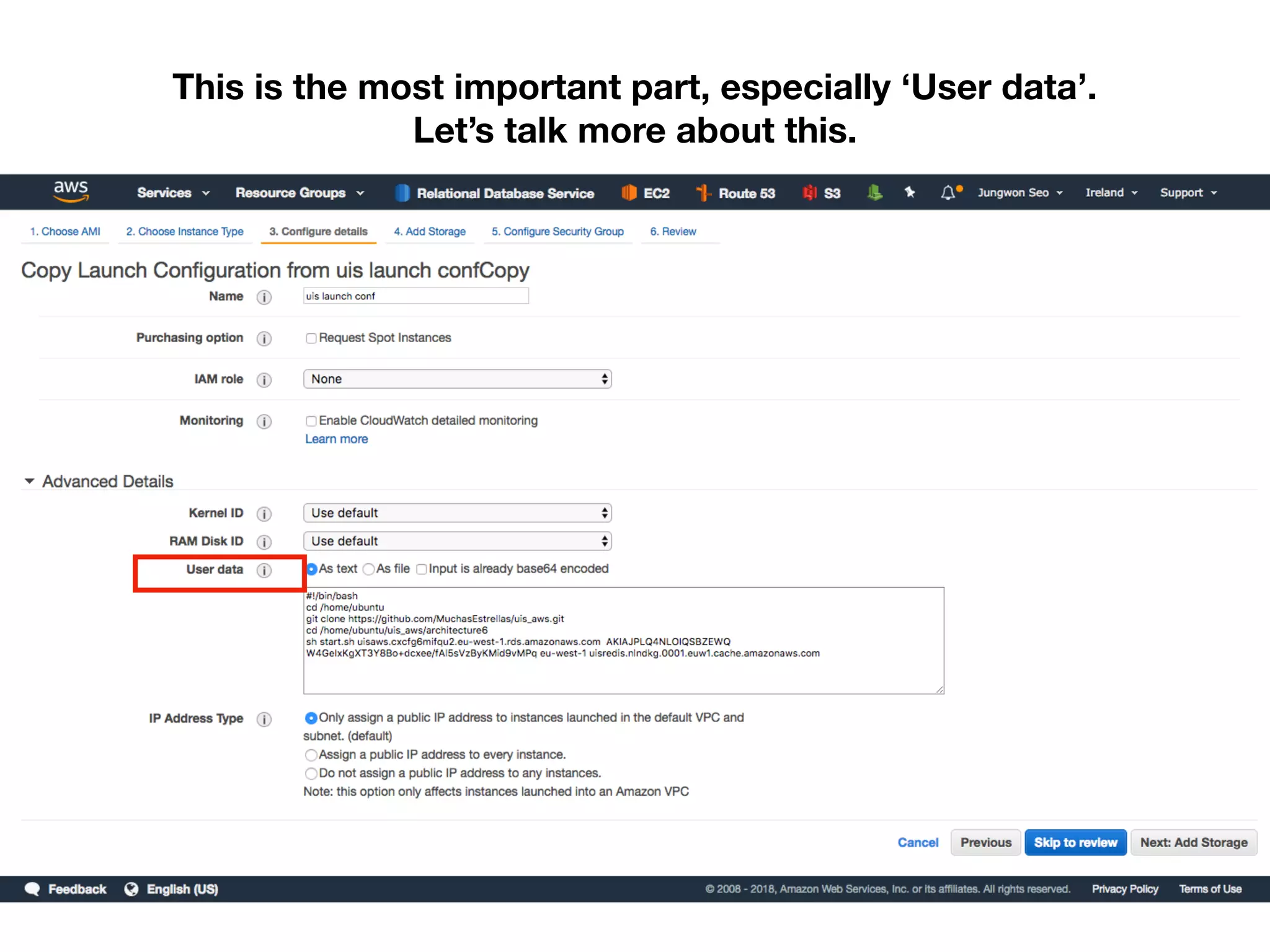Image resolution: width=1270 pixels, height=952 pixels.
Task: Go to step 1 Choose AMI
Action: 65,232
